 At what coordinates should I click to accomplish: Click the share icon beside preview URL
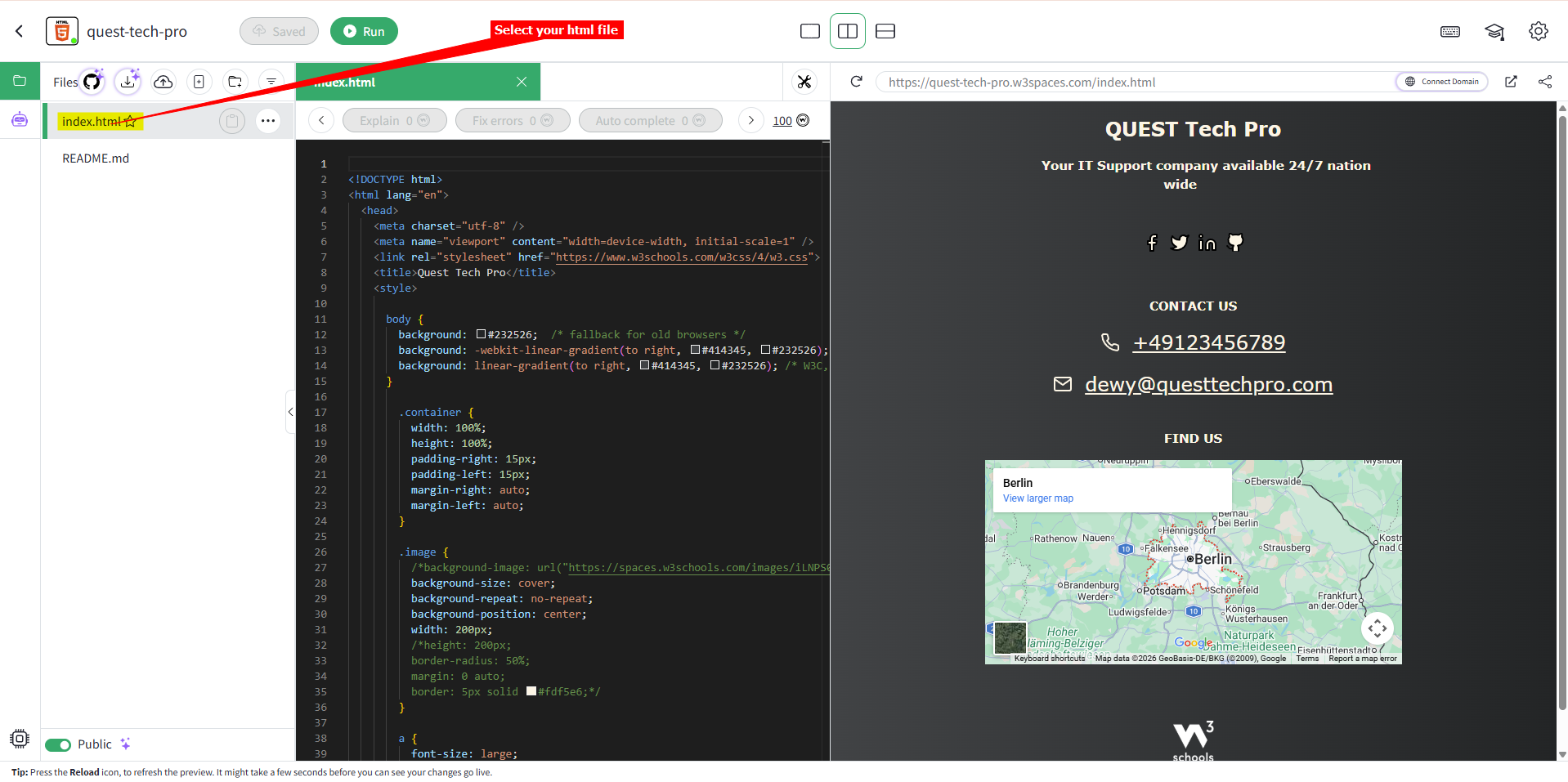coord(1545,82)
